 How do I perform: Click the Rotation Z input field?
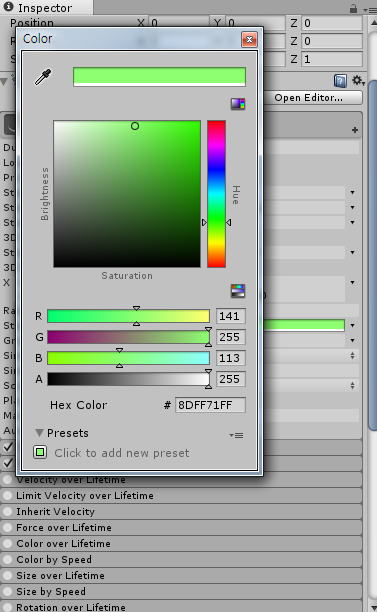332,41
